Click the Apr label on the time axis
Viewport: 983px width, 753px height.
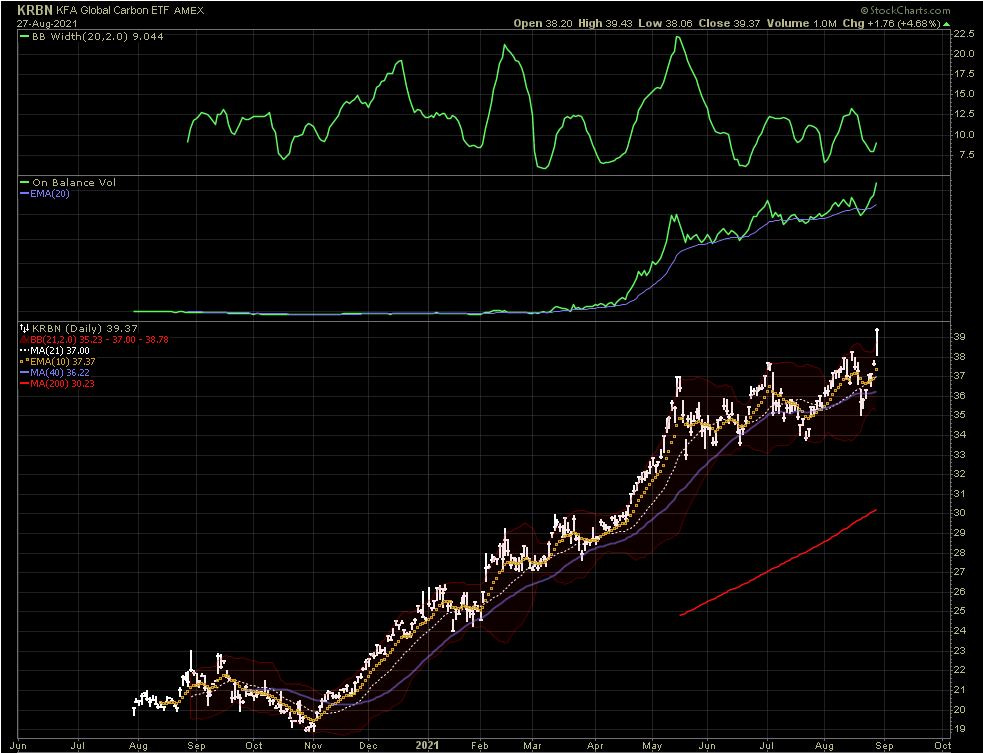[595, 745]
